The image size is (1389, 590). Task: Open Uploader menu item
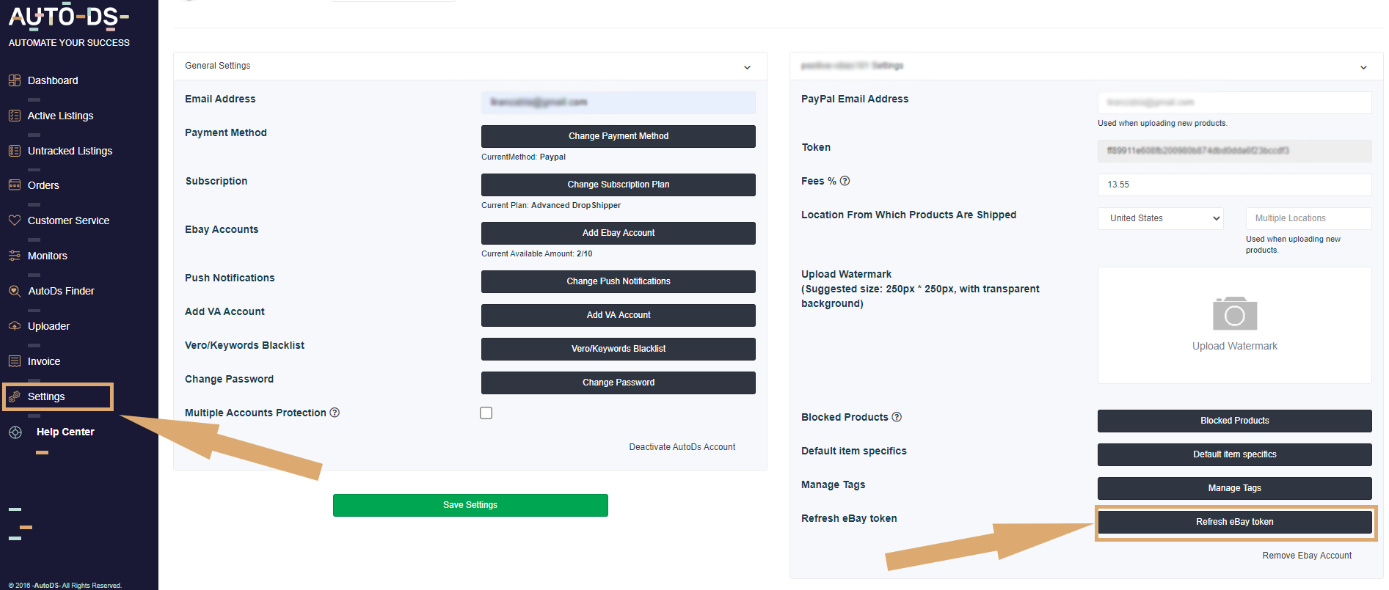coord(49,326)
